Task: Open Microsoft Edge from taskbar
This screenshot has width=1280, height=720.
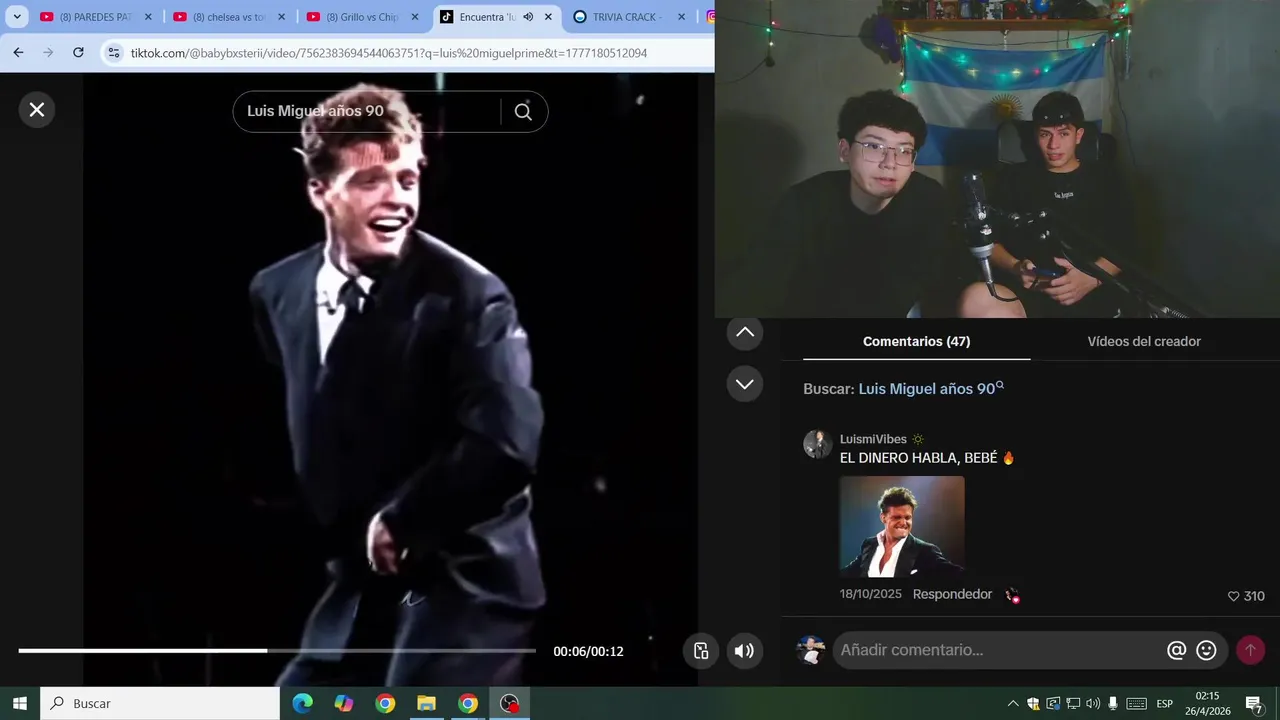Action: tap(302, 703)
